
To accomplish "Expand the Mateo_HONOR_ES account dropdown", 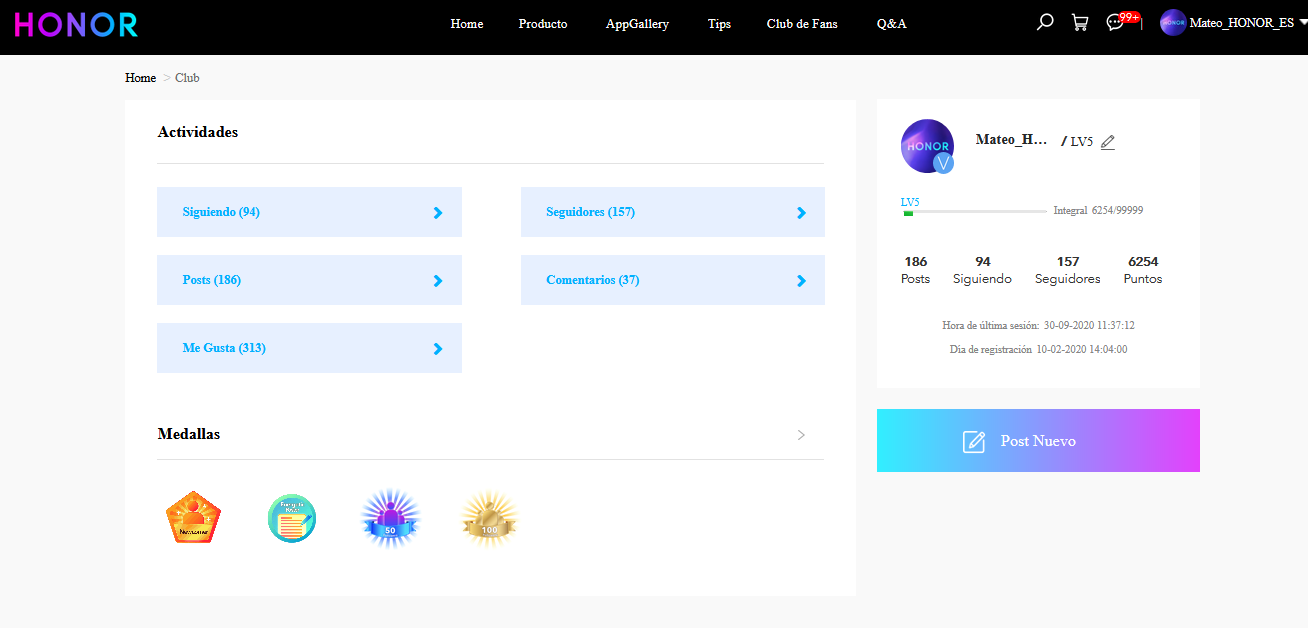I will [x=1232, y=23].
